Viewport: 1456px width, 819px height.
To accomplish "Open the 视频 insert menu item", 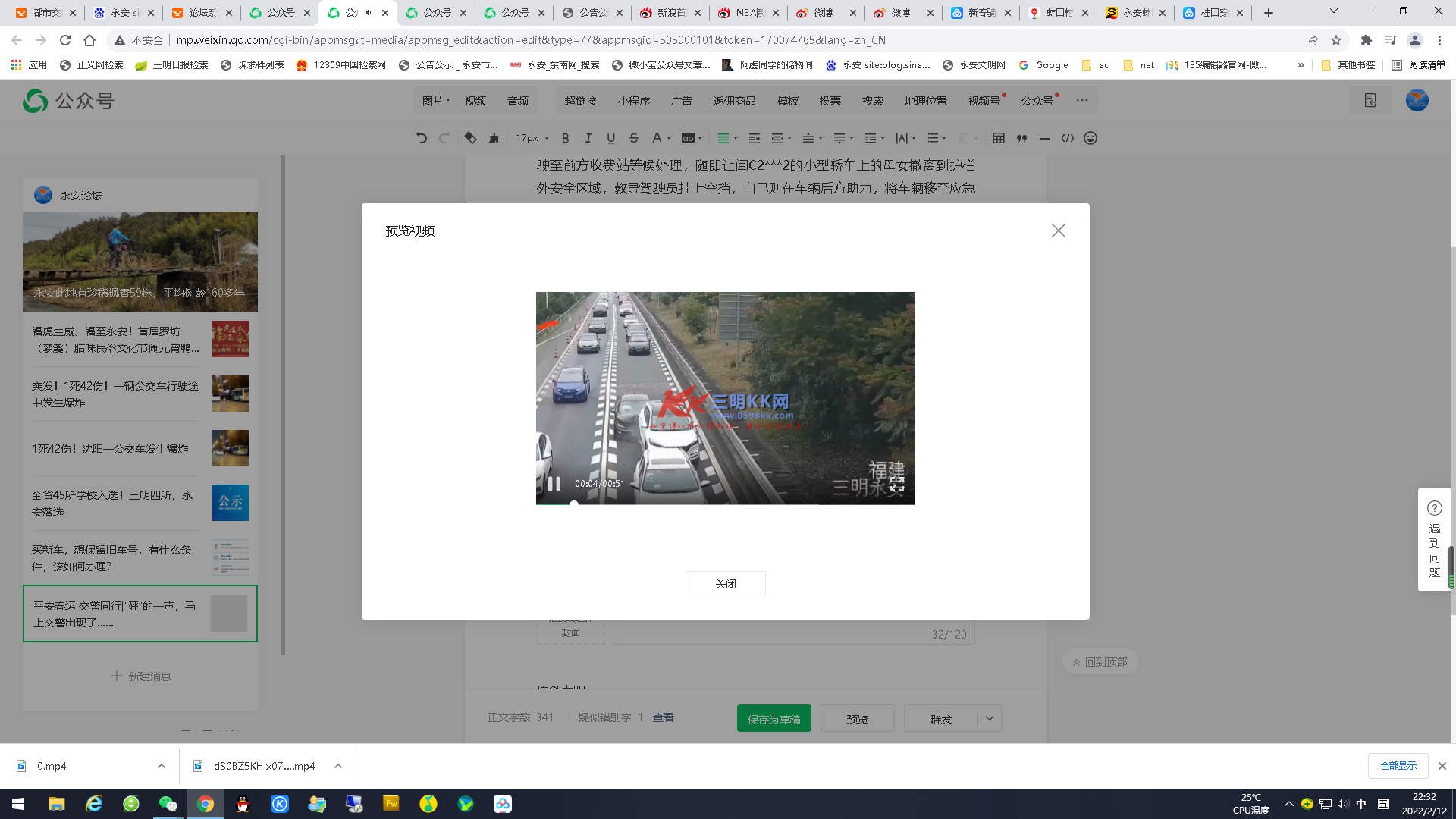I will (x=475, y=100).
